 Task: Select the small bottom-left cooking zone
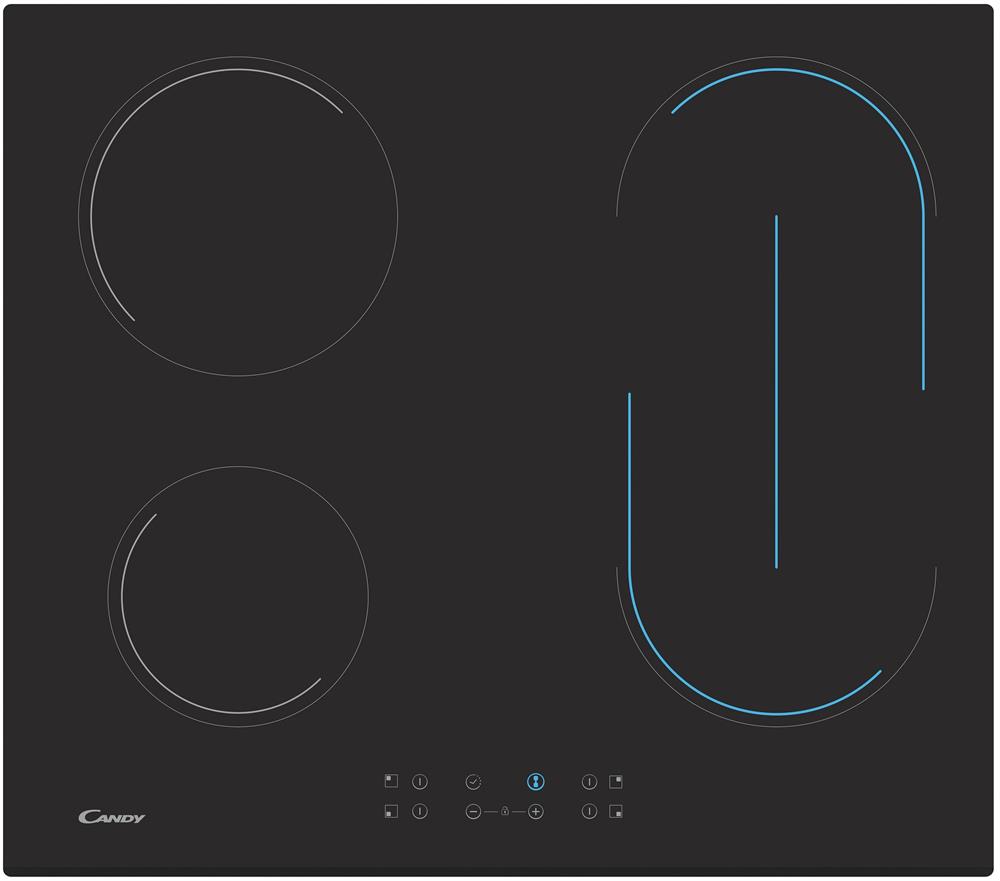pos(238,597)
